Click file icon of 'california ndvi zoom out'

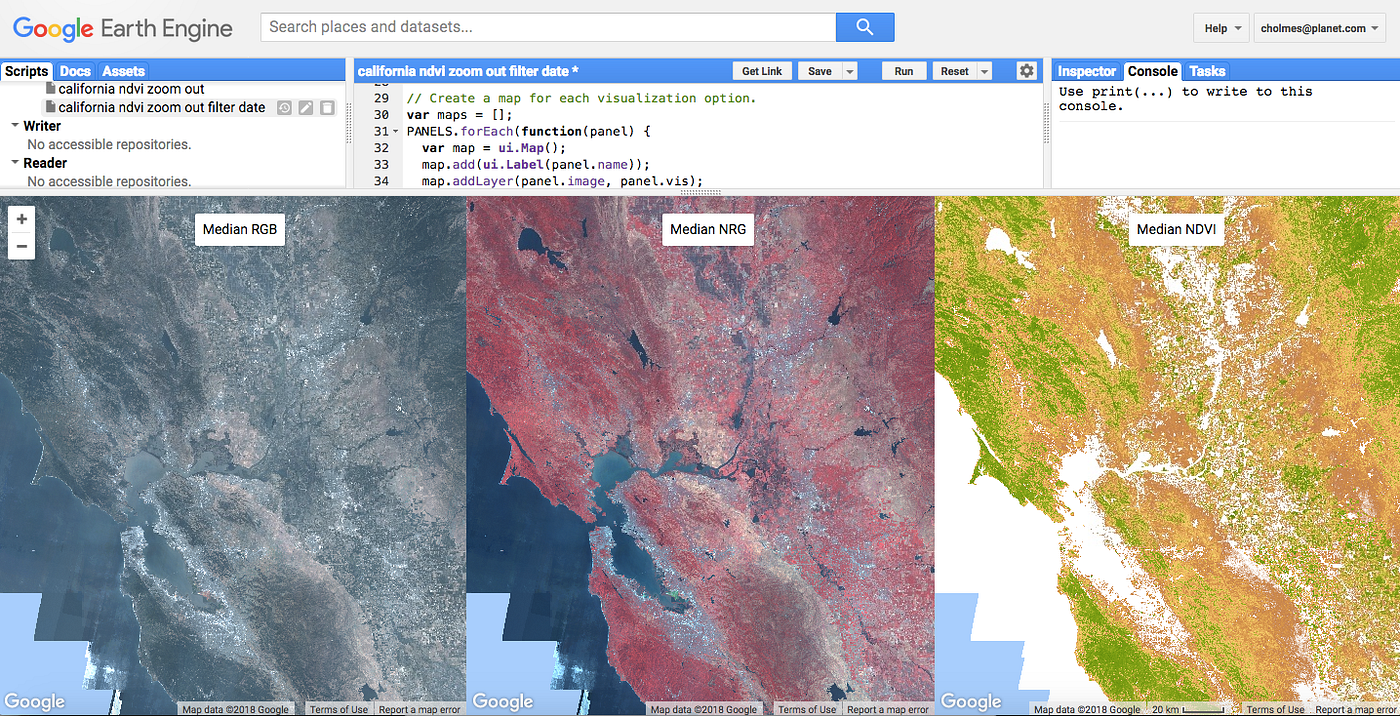coord(51,89)
